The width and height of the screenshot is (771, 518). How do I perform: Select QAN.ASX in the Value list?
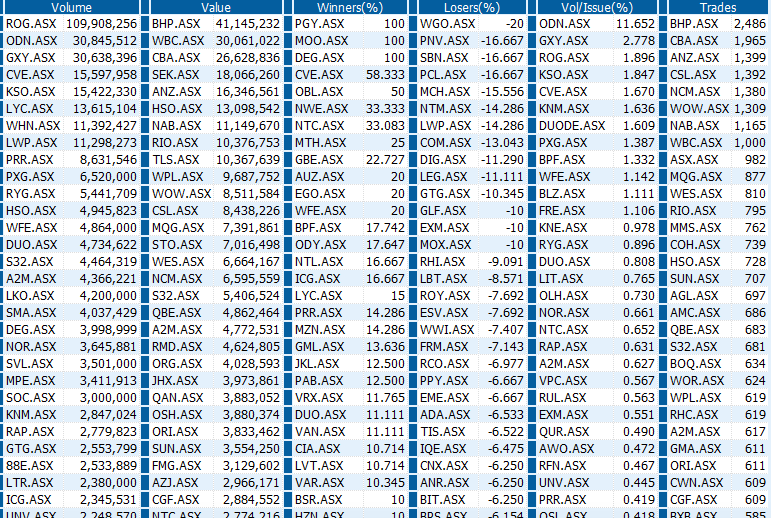tap(178, 398)
